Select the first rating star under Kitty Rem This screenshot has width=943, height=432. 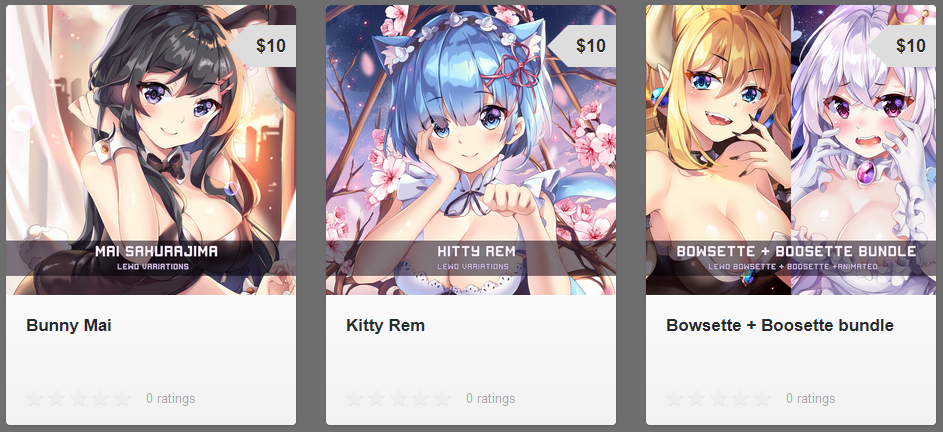click(x=355, y=398)
